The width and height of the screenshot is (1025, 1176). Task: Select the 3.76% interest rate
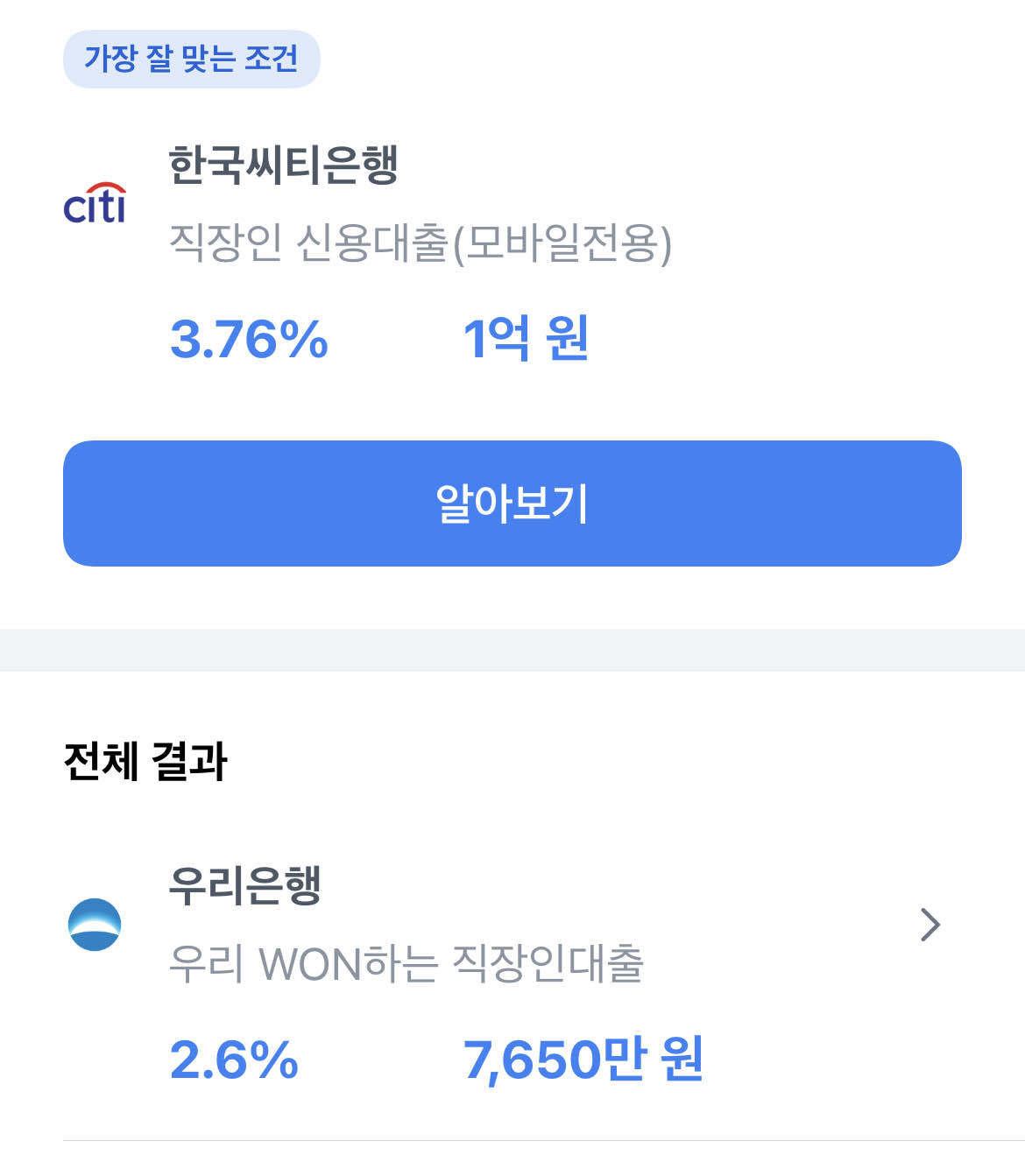click(x=248, y=342)
